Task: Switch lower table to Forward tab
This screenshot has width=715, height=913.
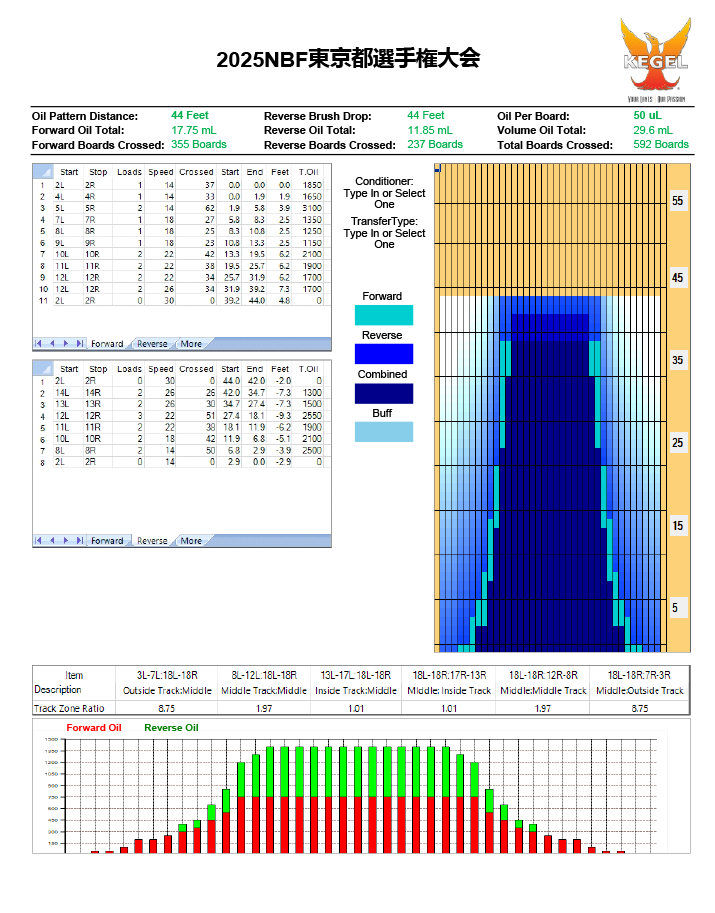Action: click(x=107, y=541)
